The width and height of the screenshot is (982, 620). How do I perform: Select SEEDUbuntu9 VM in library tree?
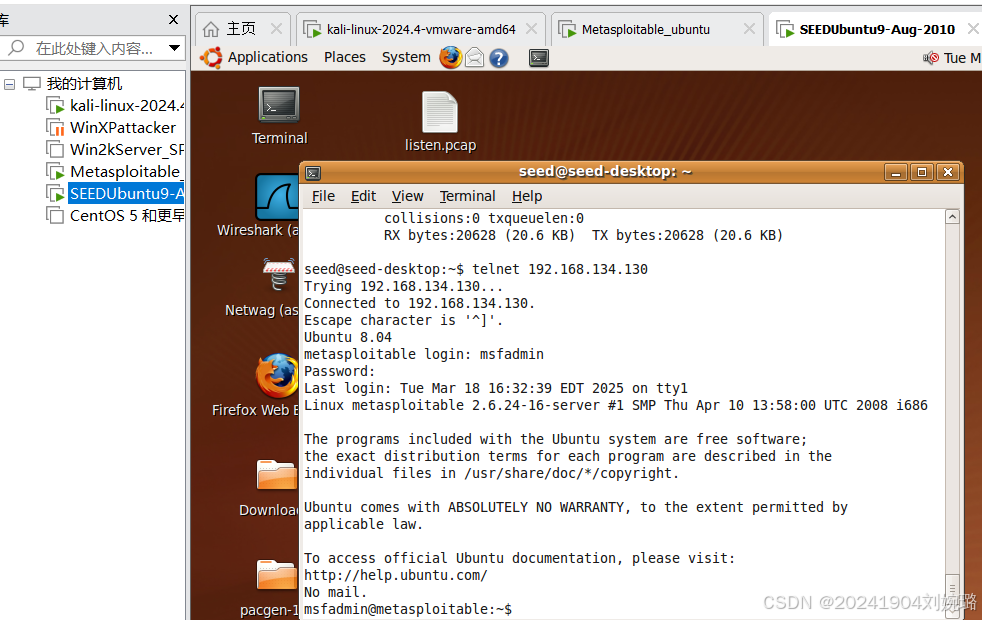point(126,194)
